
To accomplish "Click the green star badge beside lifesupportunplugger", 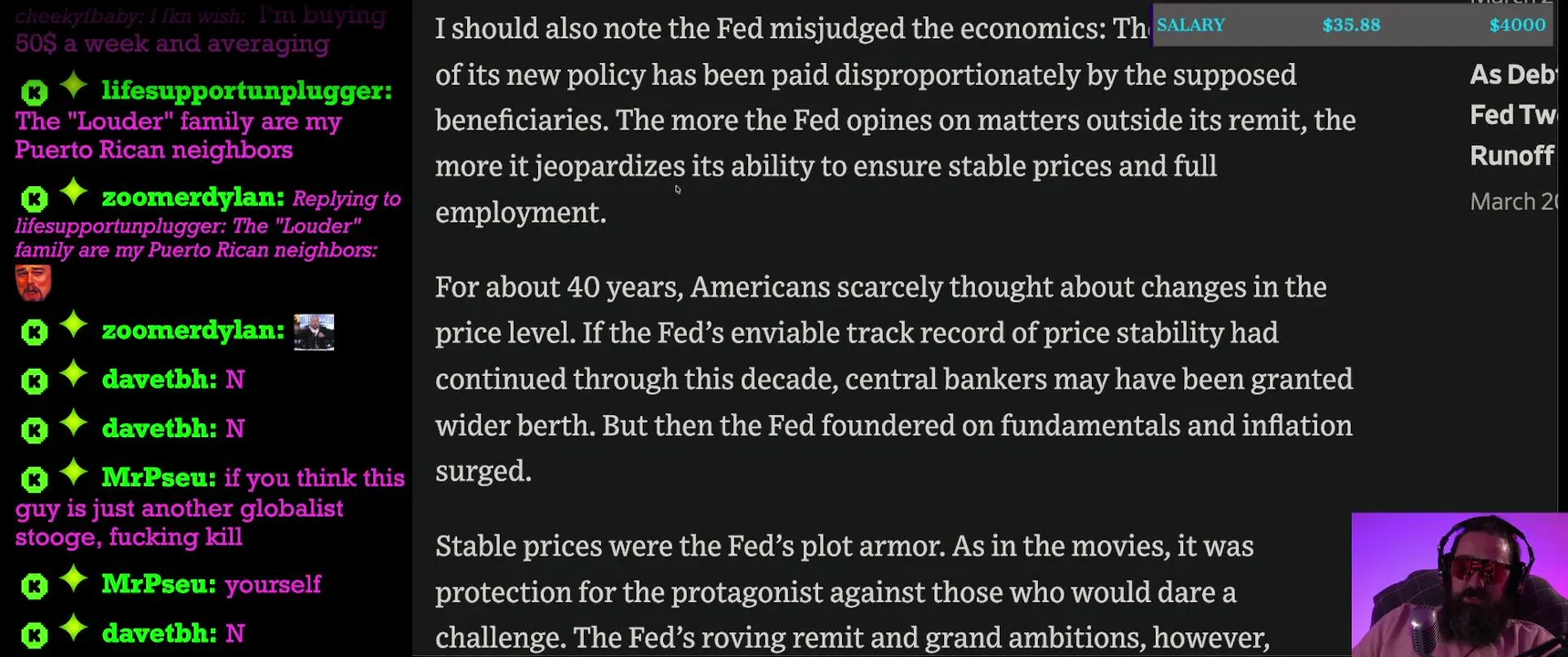I will (74, 87).
